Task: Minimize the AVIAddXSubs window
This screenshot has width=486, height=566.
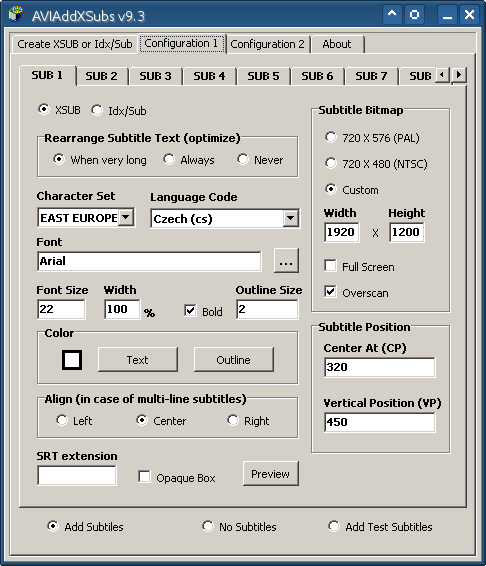Action: 447,14
